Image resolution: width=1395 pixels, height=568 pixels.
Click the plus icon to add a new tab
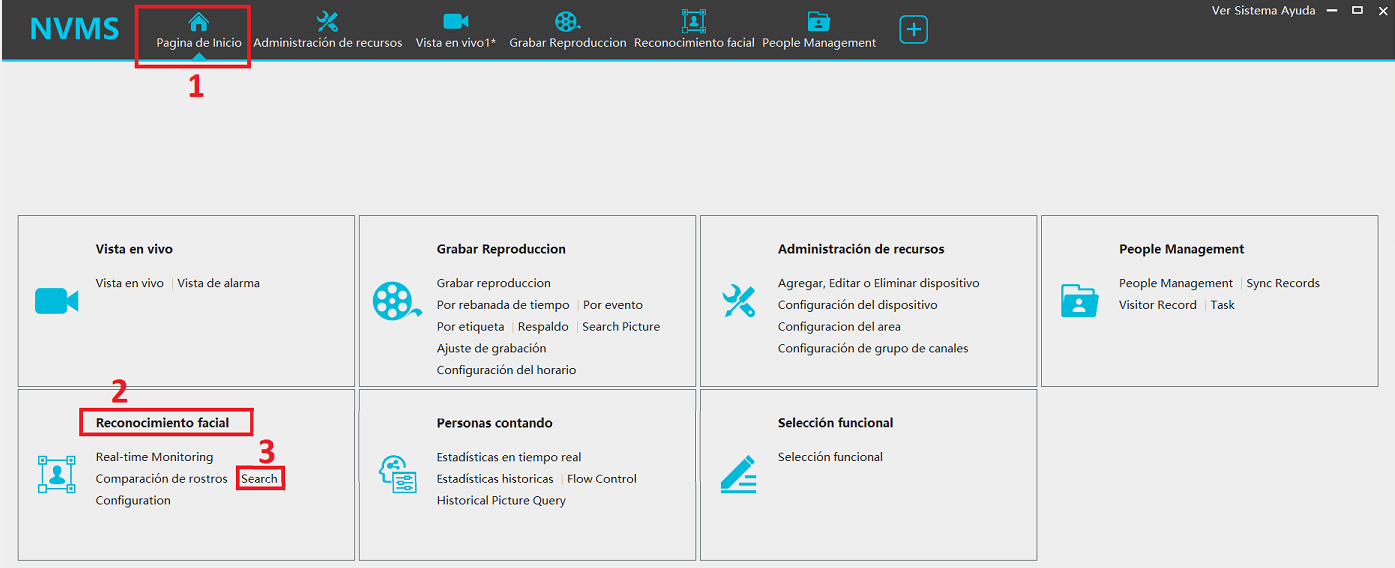click(x=913, y=30)
